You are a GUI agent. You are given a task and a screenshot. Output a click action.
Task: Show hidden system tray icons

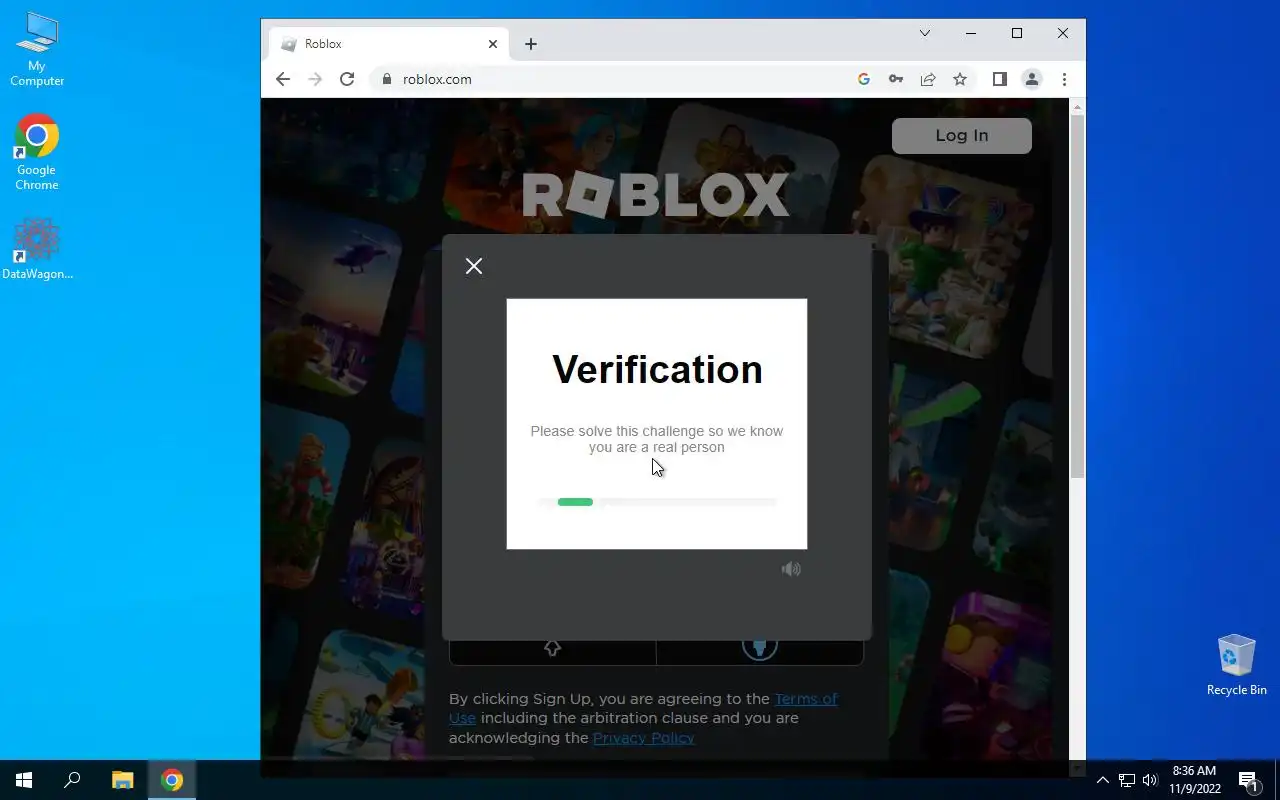1103,780
